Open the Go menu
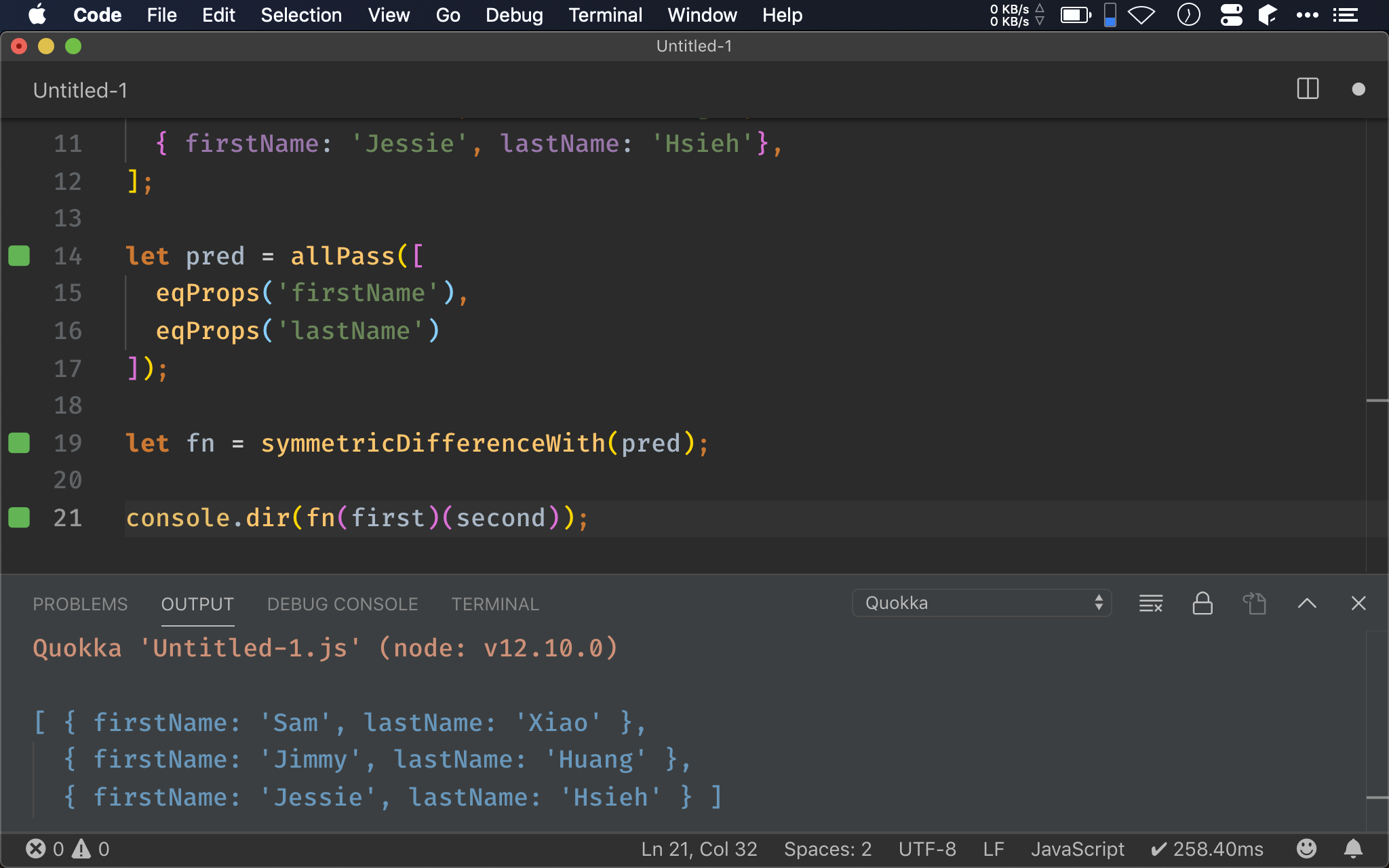 tap(448, 15)
